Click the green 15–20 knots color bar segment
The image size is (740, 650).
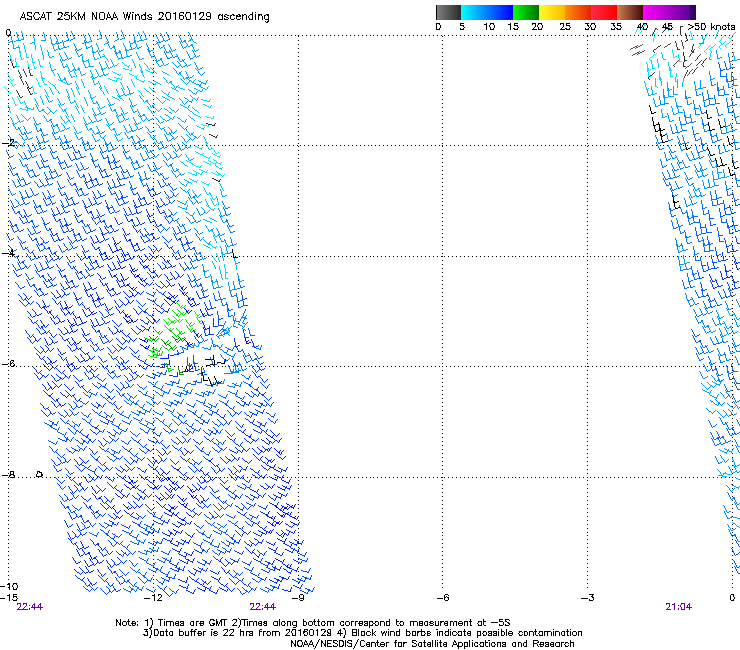(526, 12)
